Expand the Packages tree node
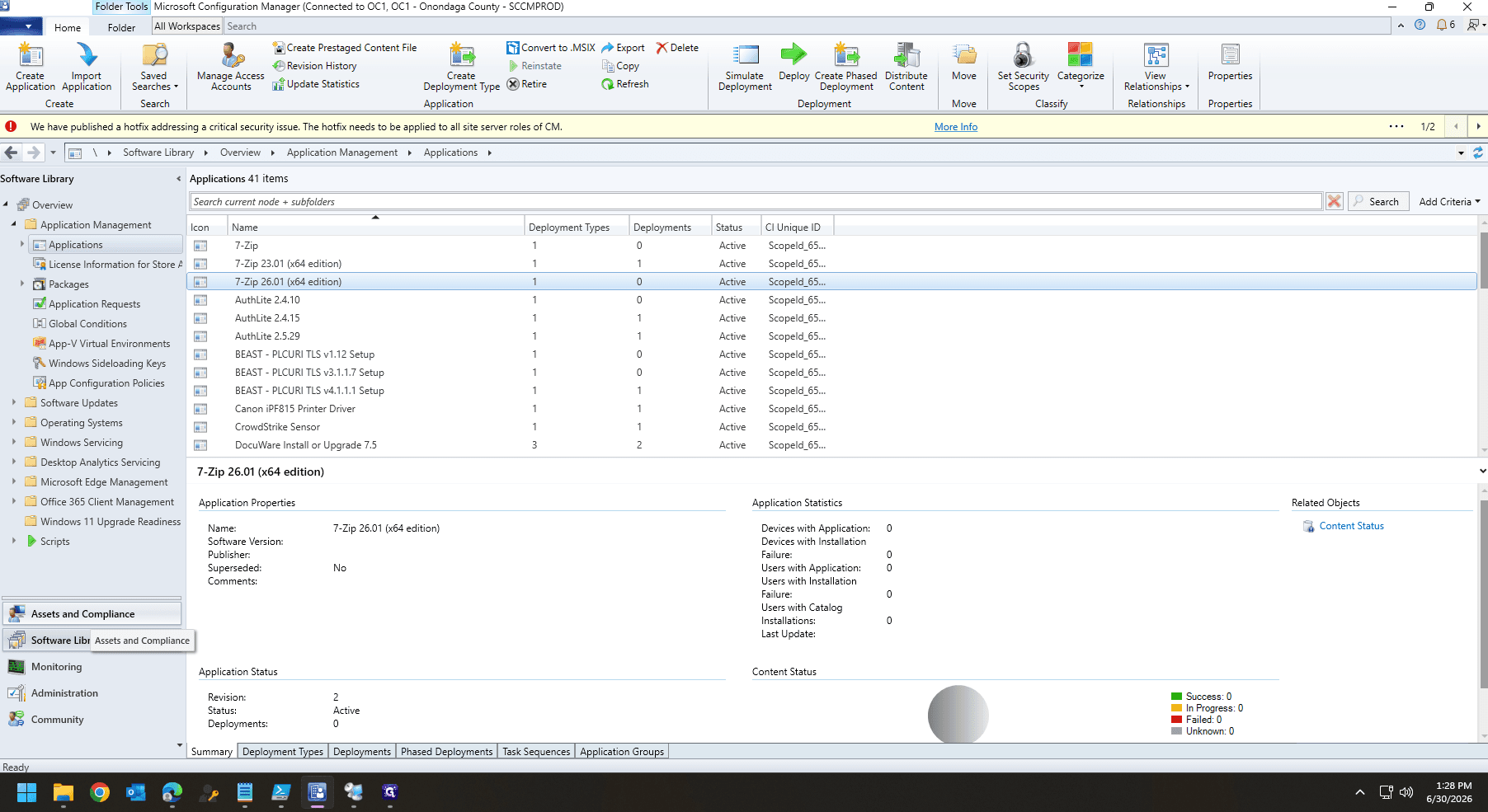The width and height of the screenshot is (1488, 812). 22,284
